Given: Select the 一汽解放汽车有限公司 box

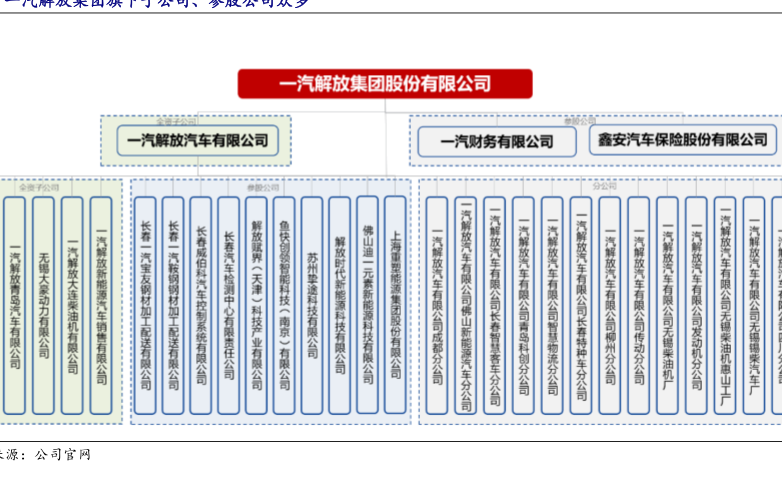Looking at the screenshot, I should [197, 141].
